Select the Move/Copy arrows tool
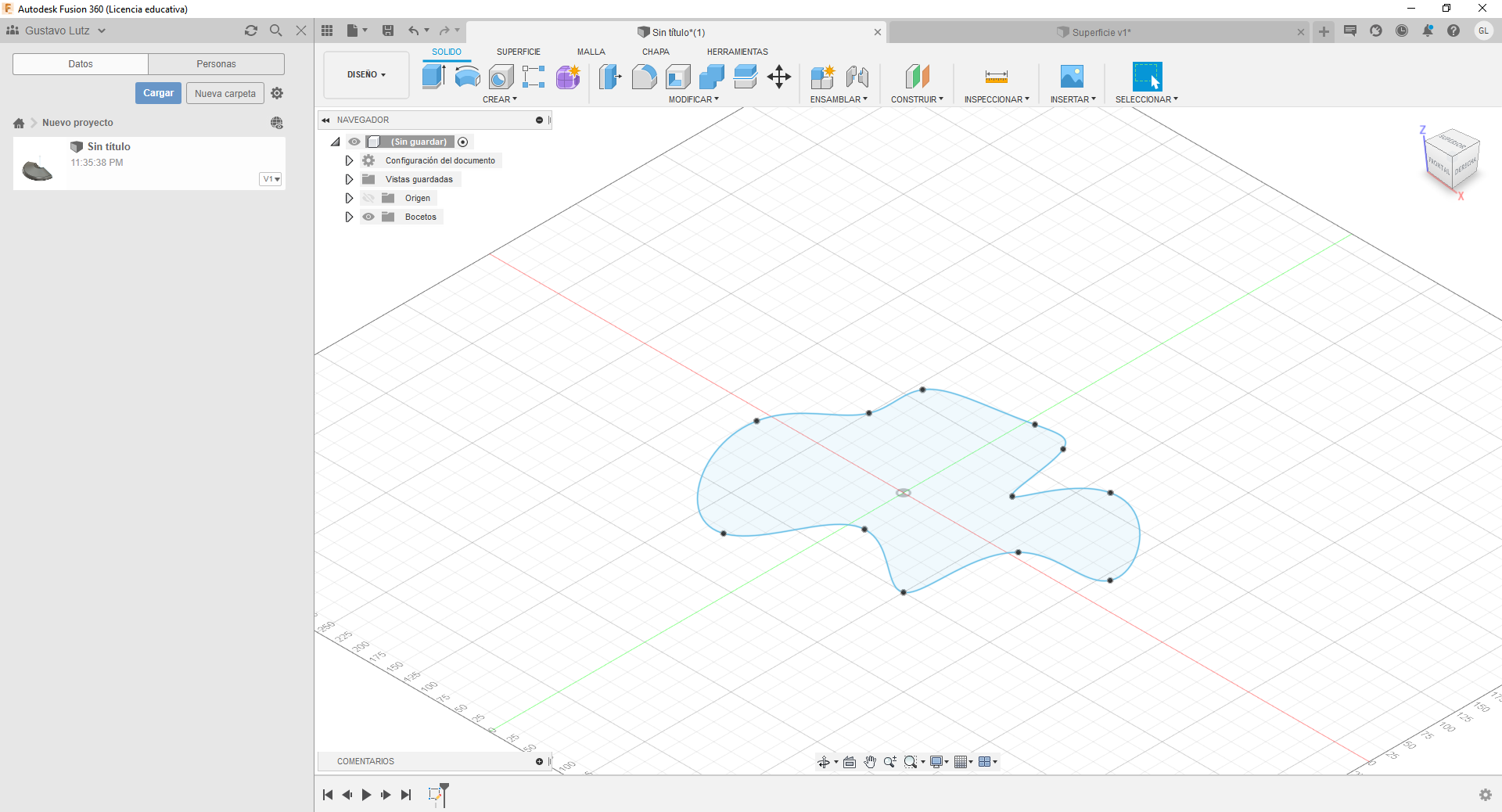The image size is (1502, 812). pos(779,77)
